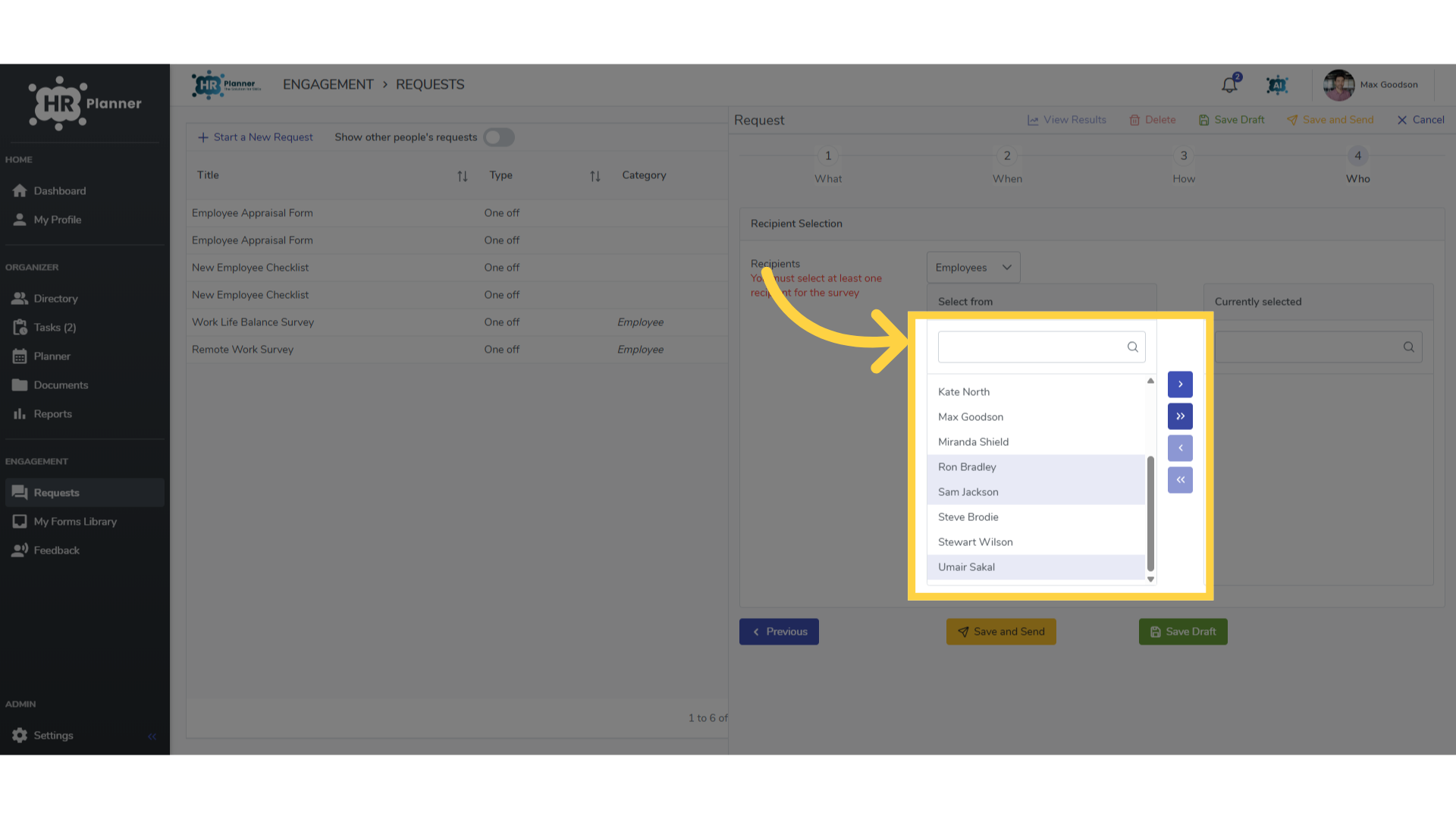The width and height of the screenshot is (1456, 819).
Task: Open Reports sidebar item
Action: (83, 414)
